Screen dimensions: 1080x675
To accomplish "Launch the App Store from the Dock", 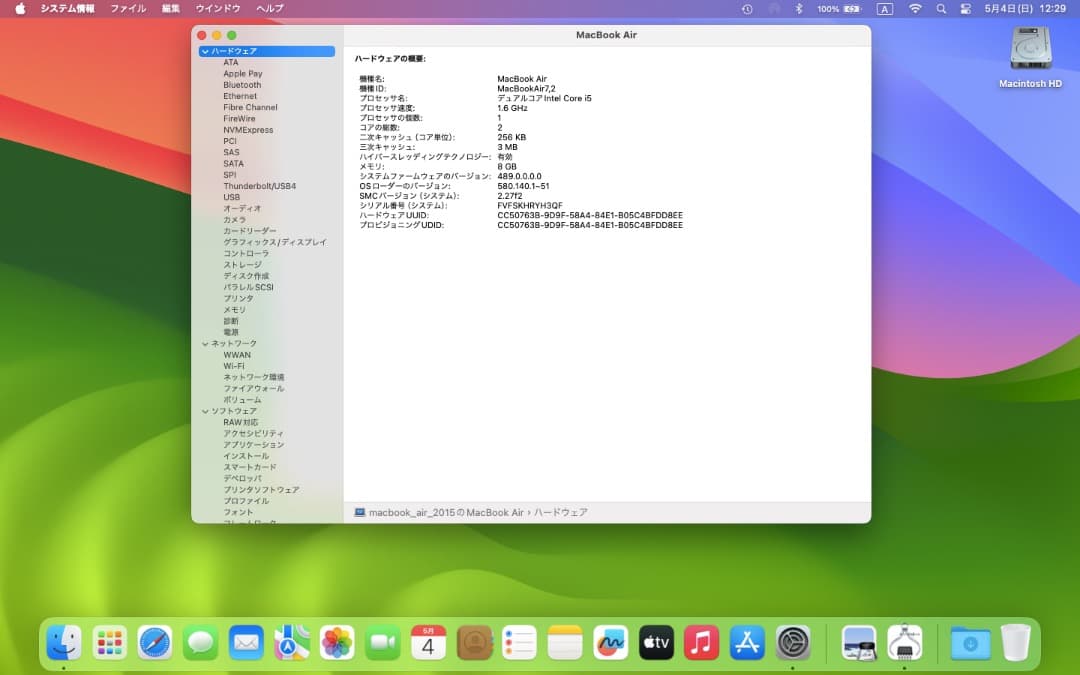I will (x=747, y=643).
